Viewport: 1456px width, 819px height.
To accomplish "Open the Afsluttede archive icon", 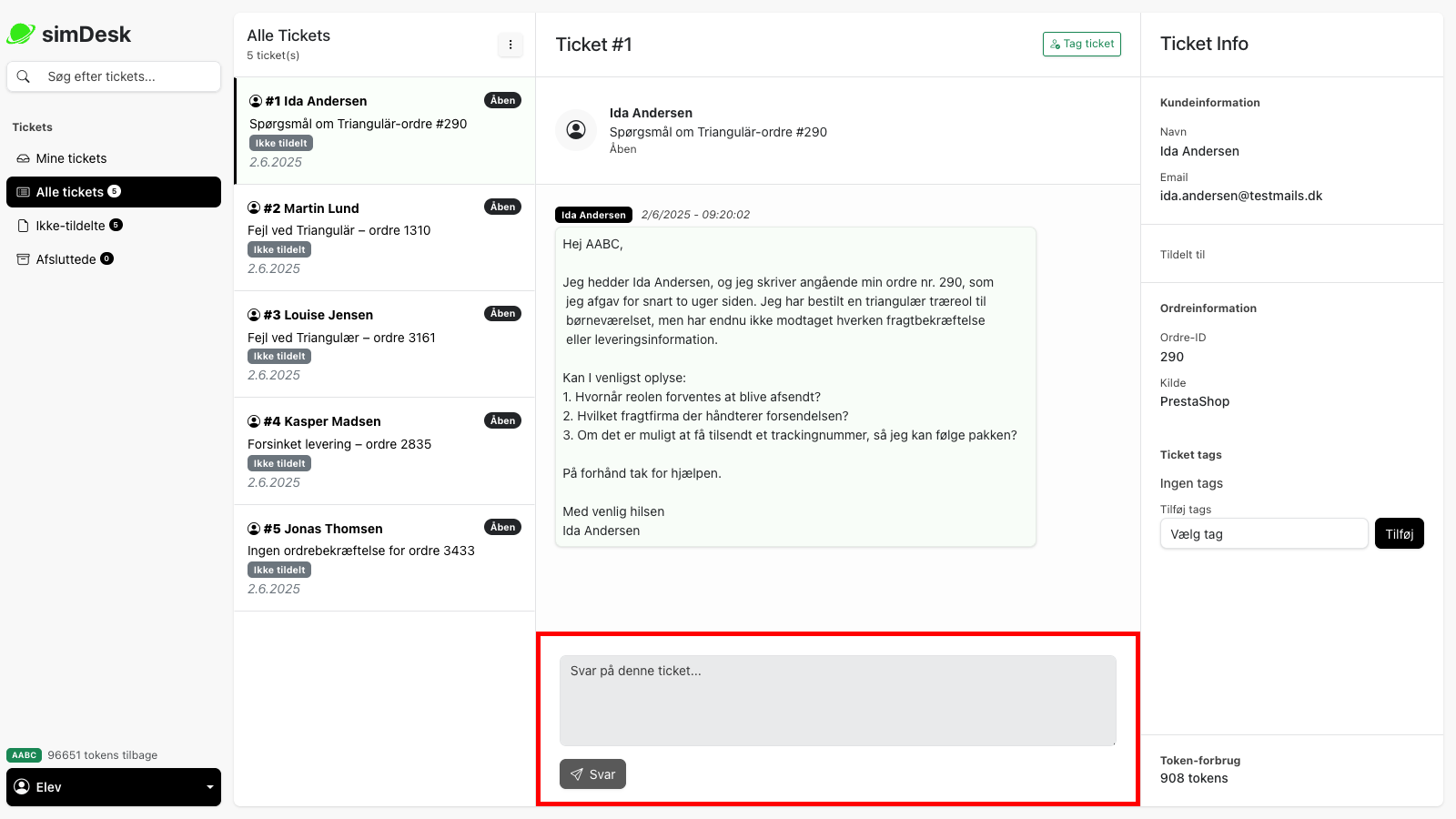I will point(22,259).
